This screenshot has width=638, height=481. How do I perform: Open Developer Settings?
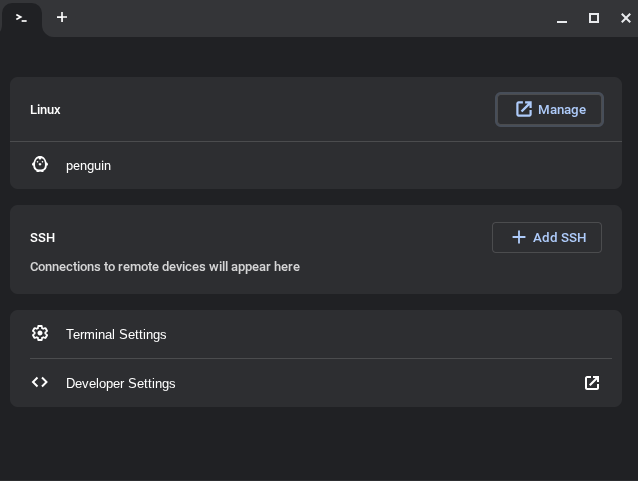[121, 383]
